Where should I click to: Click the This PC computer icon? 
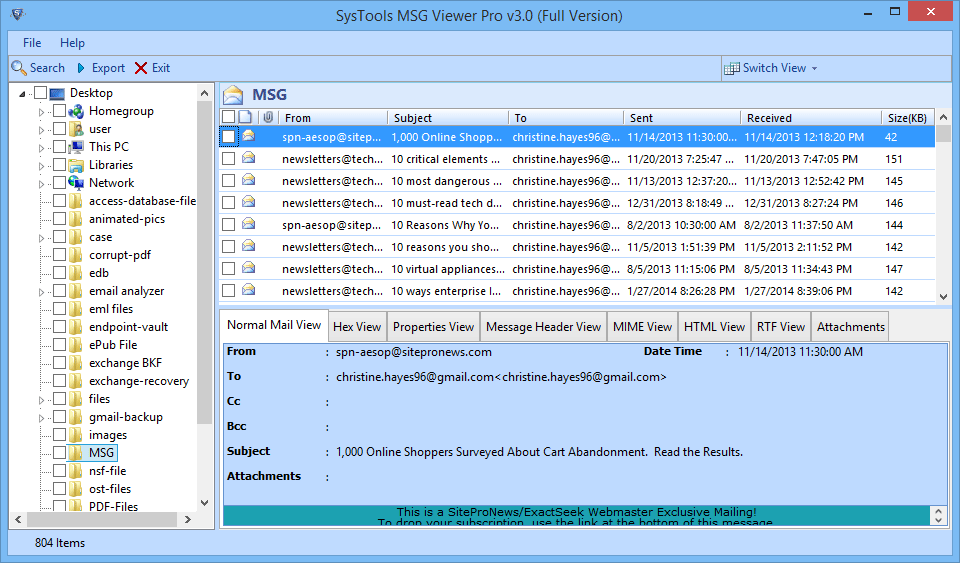(x=76, y=147)
